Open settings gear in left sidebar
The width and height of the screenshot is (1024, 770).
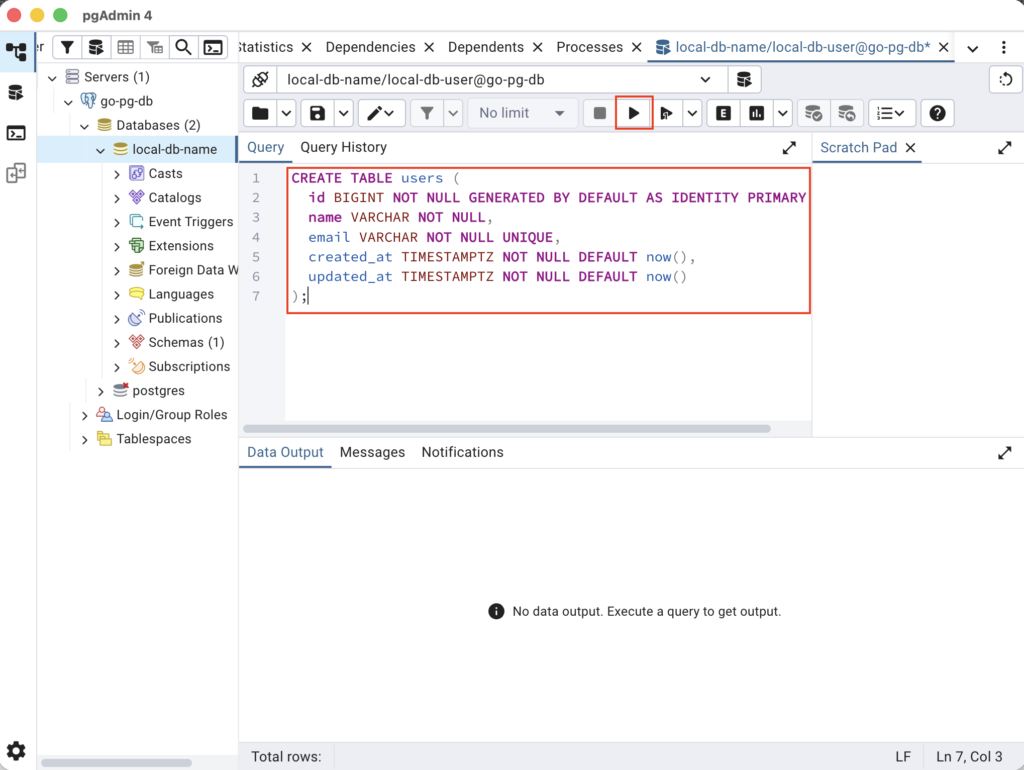(16, 751)
